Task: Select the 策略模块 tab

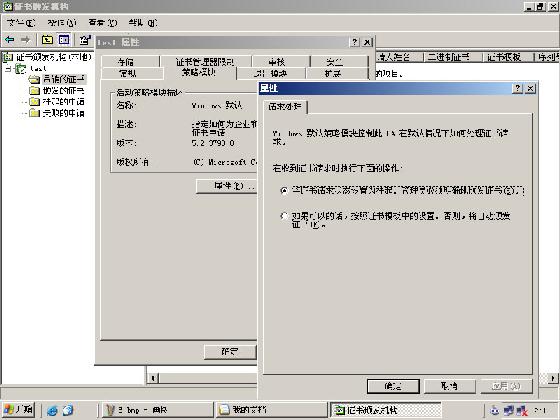Action: [199, 72]
